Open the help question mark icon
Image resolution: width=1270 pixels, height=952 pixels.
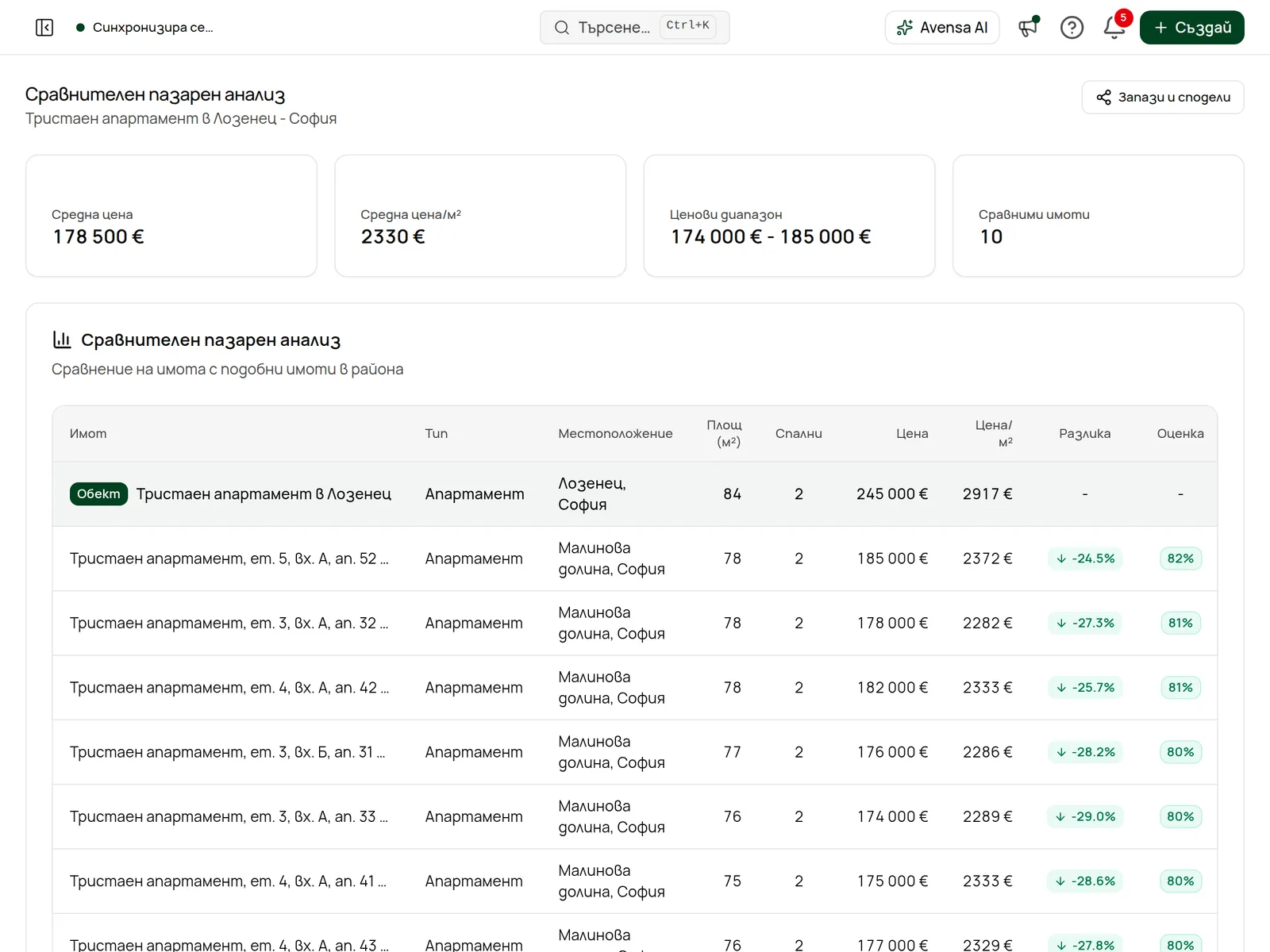[x=1072, y=28]
